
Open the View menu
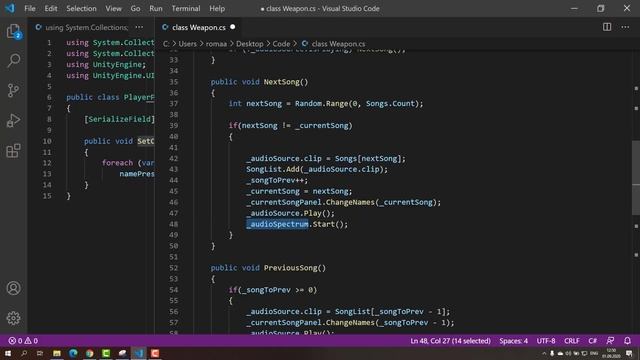pos(113,8)
